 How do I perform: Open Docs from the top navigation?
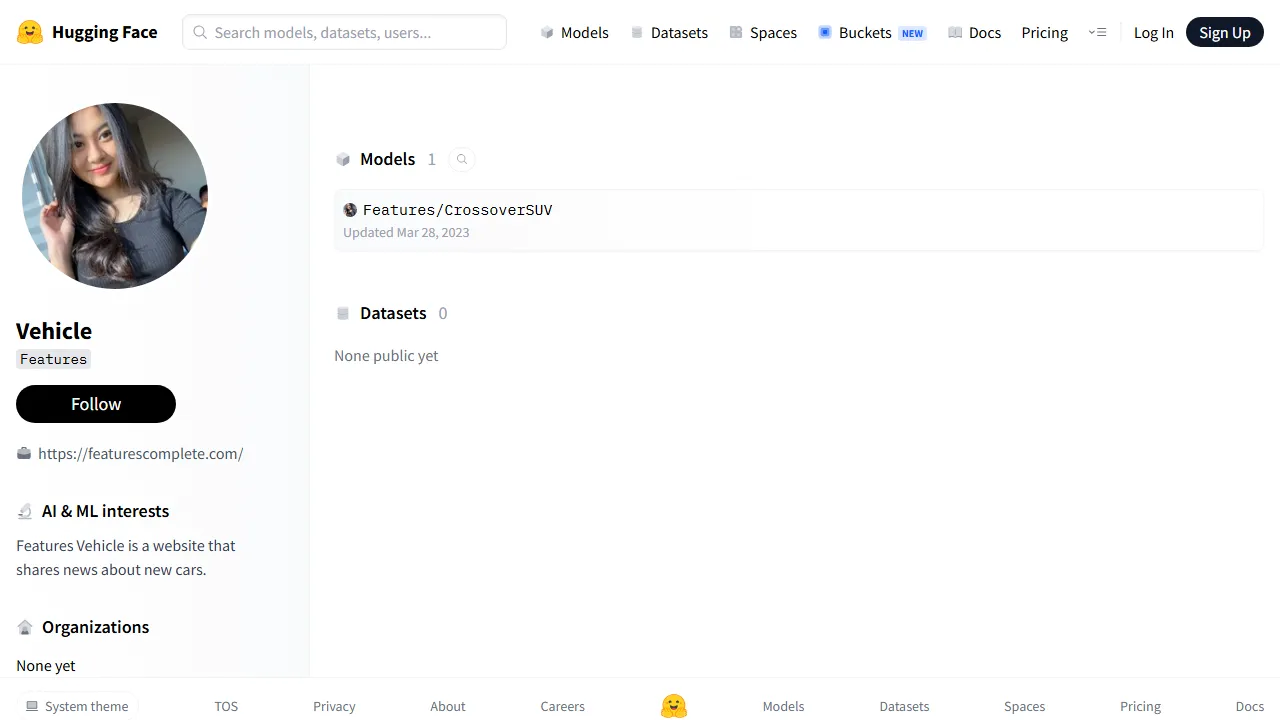click(x=974, y=33)
